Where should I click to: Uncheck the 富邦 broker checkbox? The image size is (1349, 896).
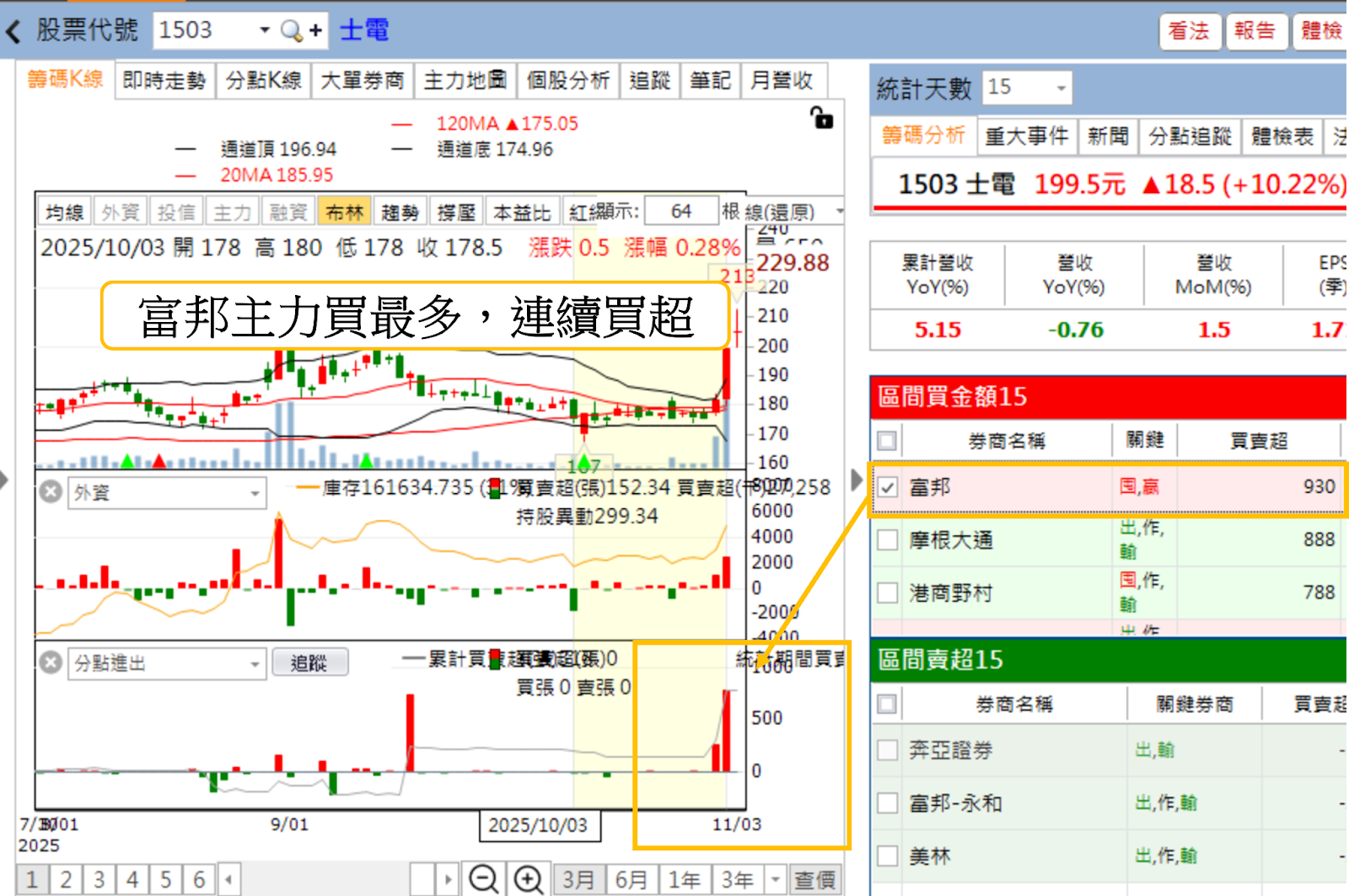coord(888,487)
